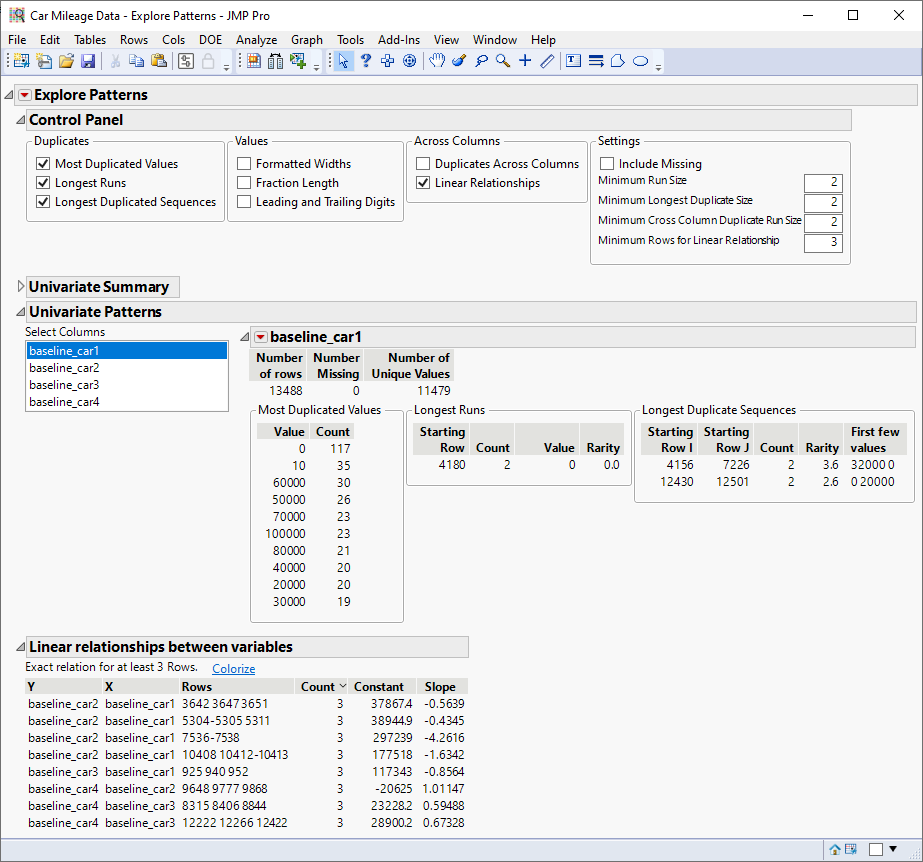The height and width of the screenshot is (862, 923).
Task: Open the Analyze menu
Action: point(256,40)
